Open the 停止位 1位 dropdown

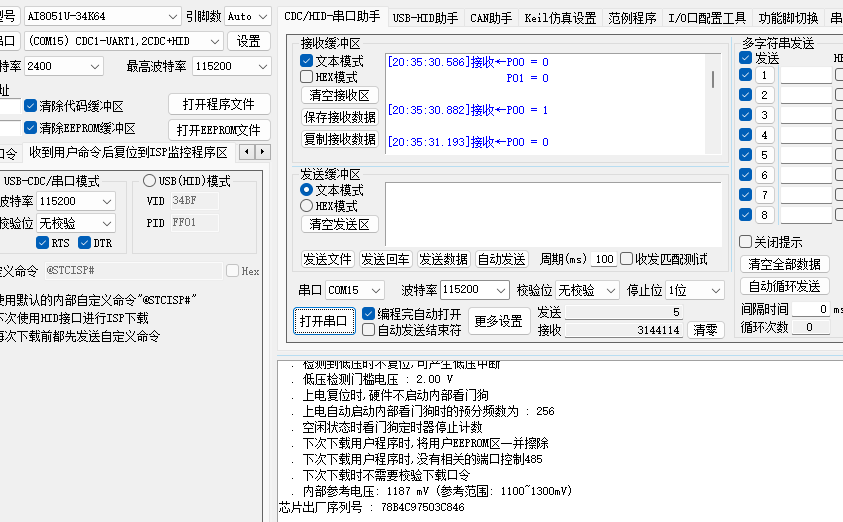[695, 290]
